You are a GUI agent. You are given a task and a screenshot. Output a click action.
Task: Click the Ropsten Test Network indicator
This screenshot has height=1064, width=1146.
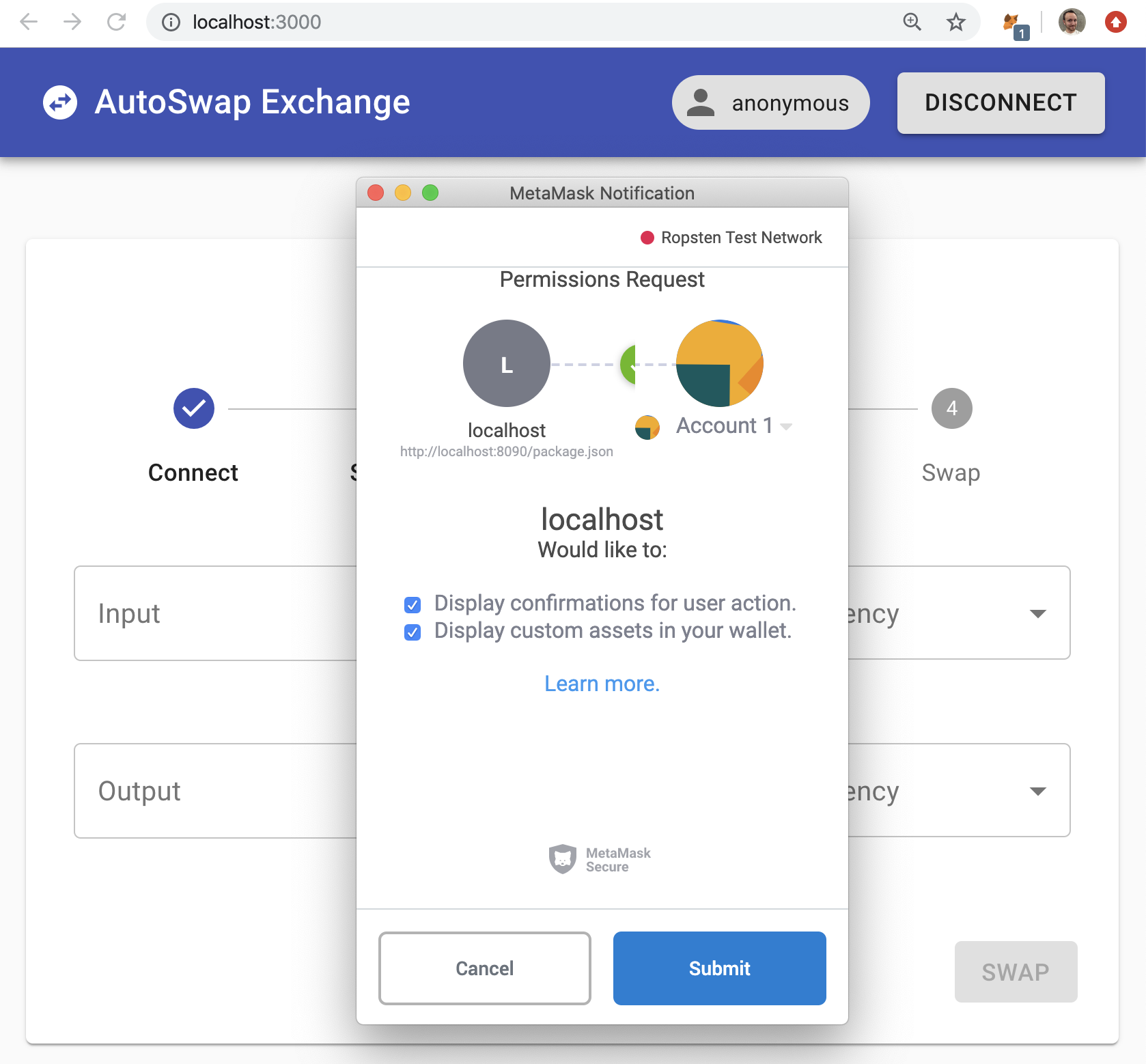coord(731,238)
